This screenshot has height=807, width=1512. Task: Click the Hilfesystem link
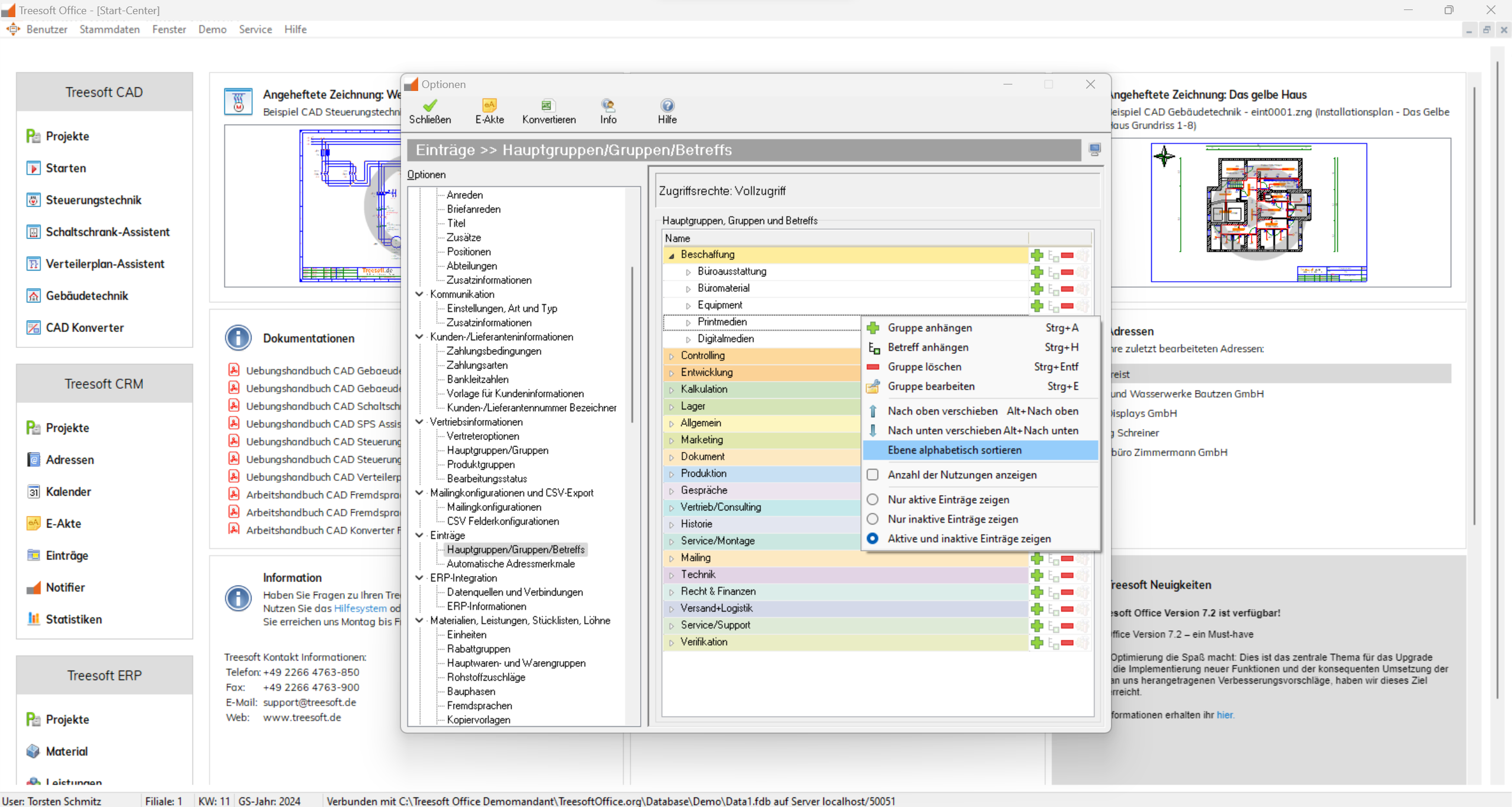(x=360, y=608)
